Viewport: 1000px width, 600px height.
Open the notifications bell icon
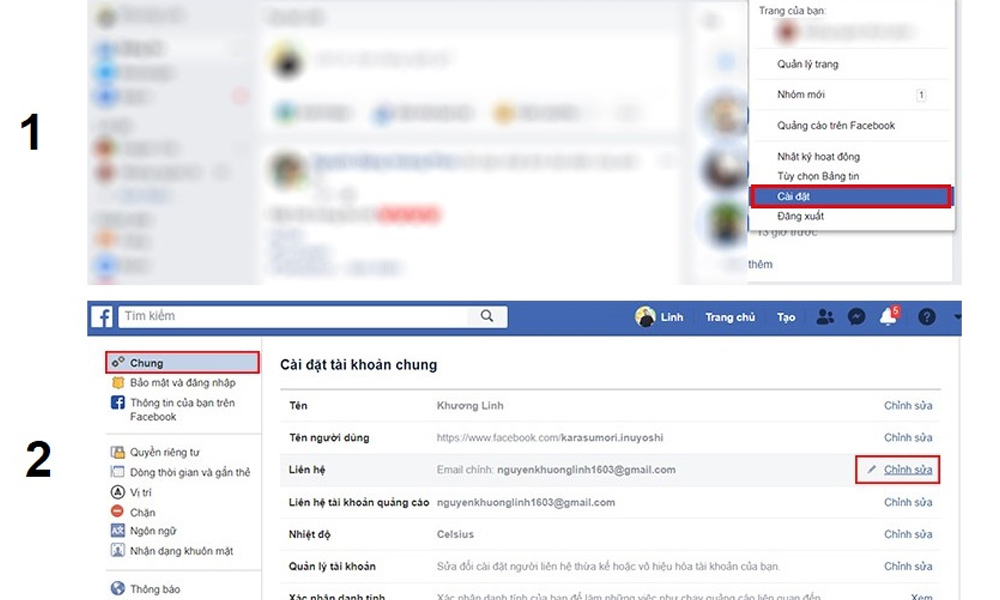(x=888, y=317)
